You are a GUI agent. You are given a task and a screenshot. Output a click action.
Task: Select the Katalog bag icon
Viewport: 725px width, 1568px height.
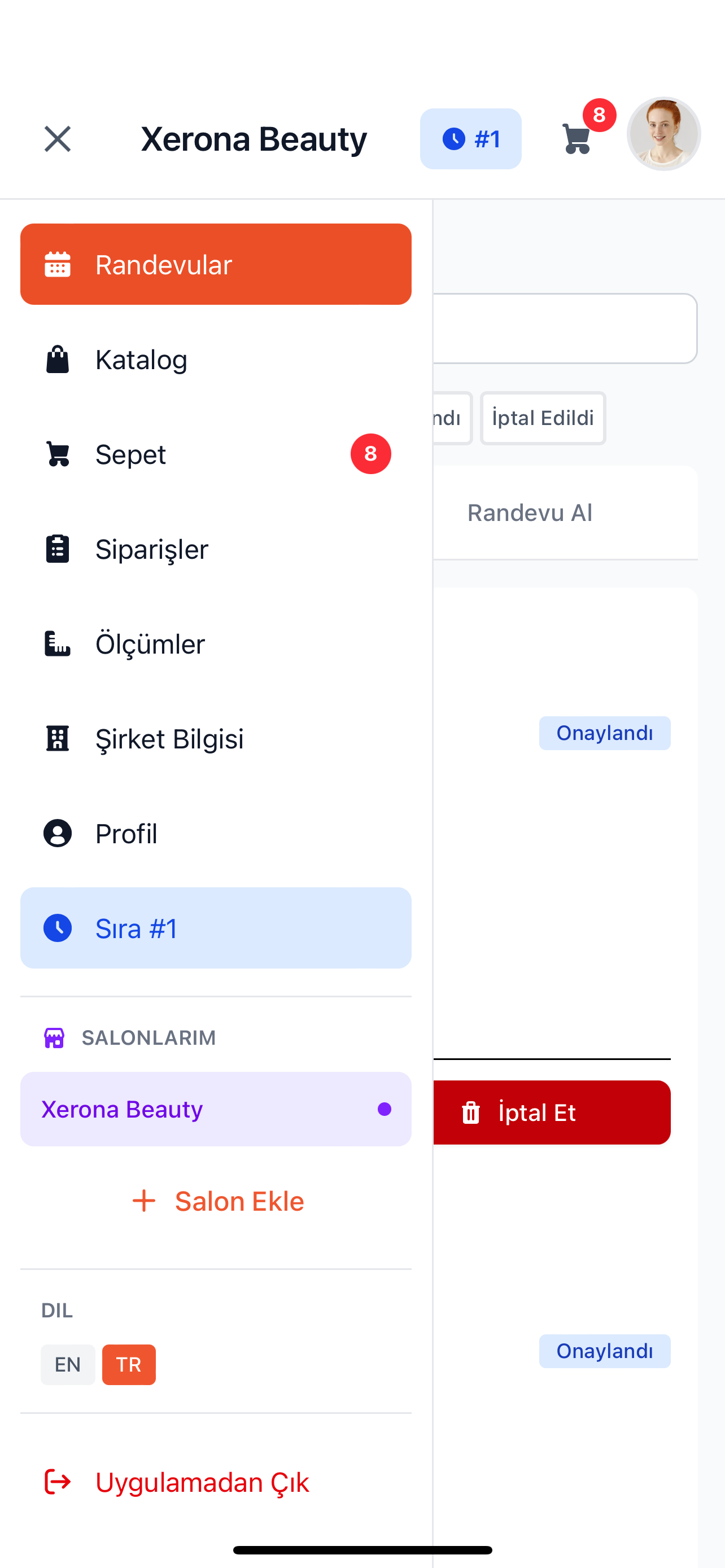pos(58,359)
